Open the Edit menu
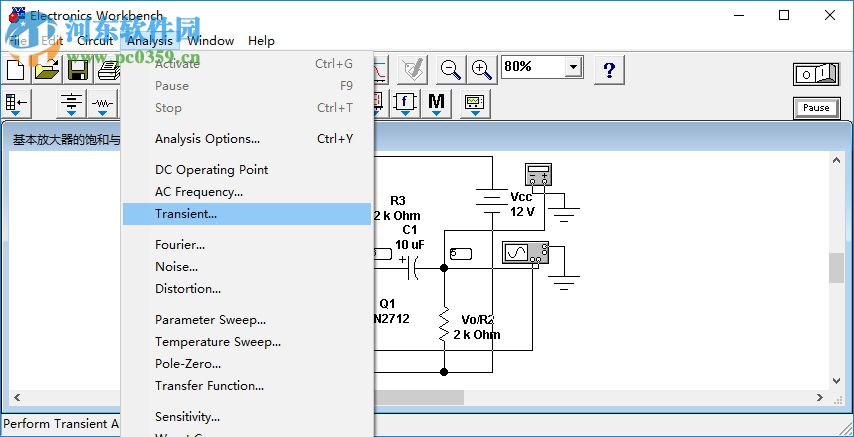 (x=52, y=41)
